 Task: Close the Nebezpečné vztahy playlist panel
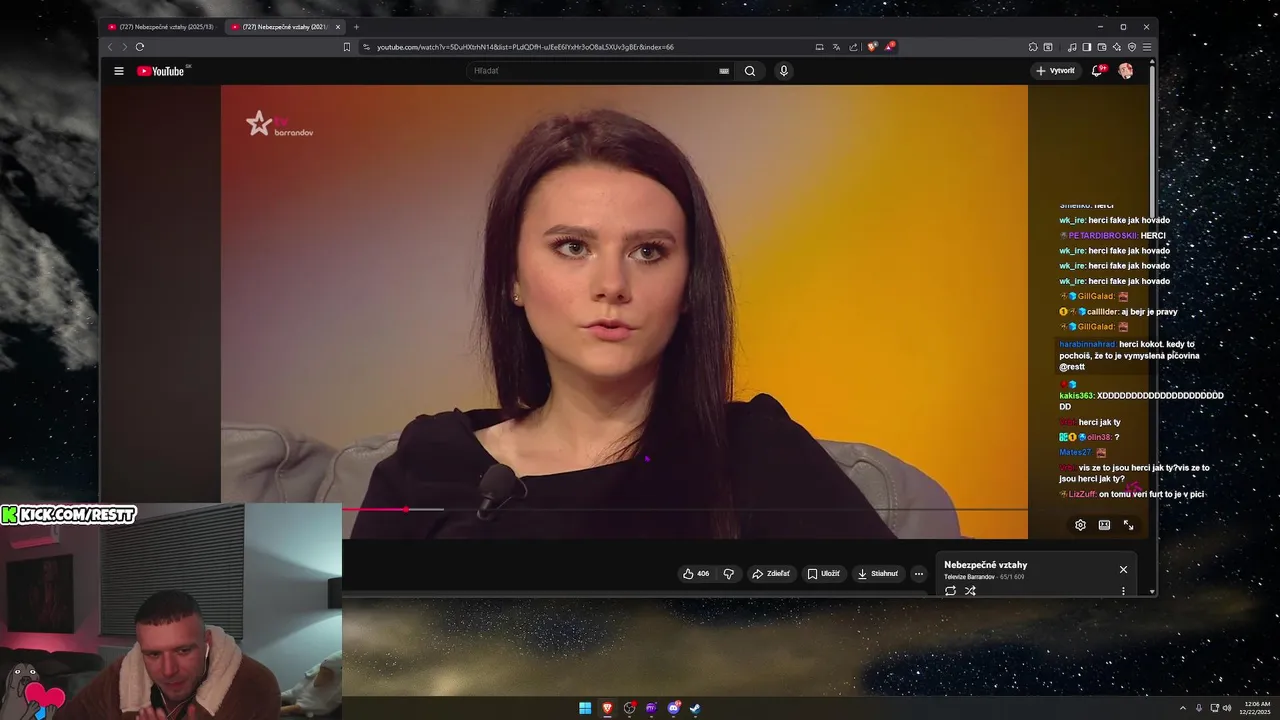1123,569
